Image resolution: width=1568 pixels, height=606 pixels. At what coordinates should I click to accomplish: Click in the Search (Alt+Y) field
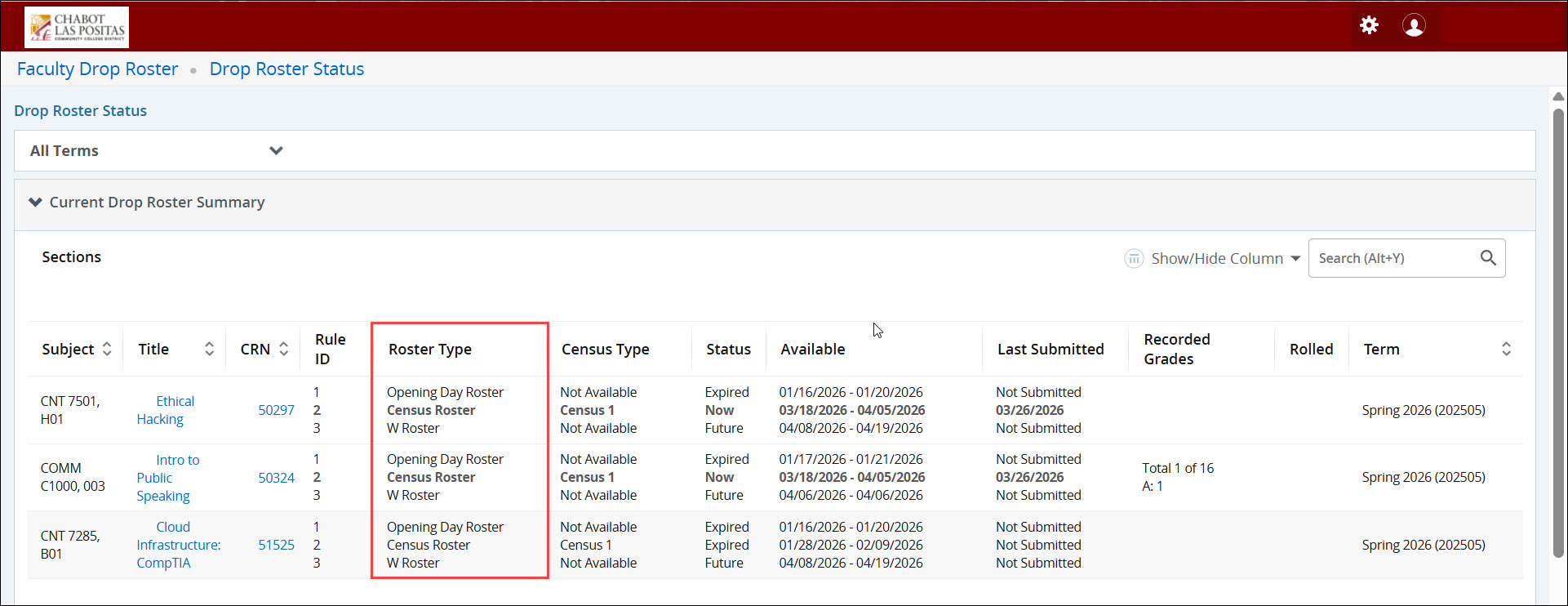point(1392,258)
